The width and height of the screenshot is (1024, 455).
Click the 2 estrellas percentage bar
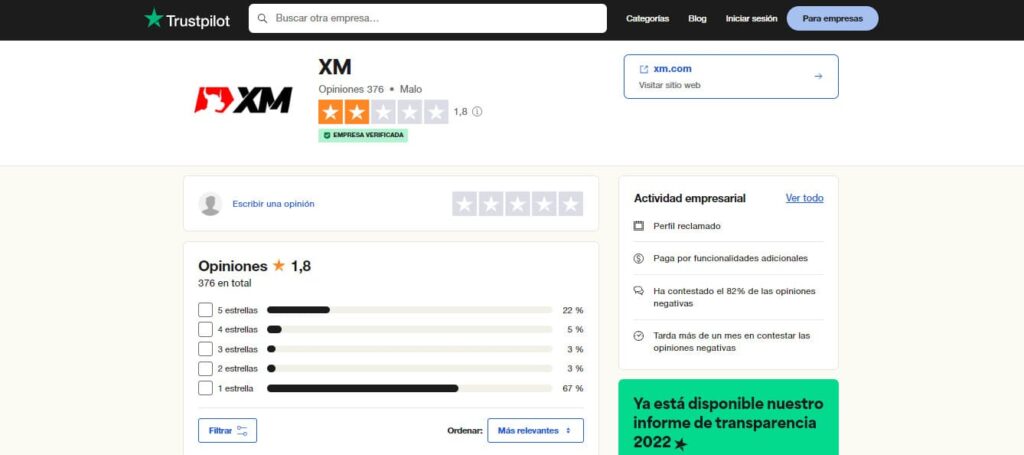coord(409,369)
